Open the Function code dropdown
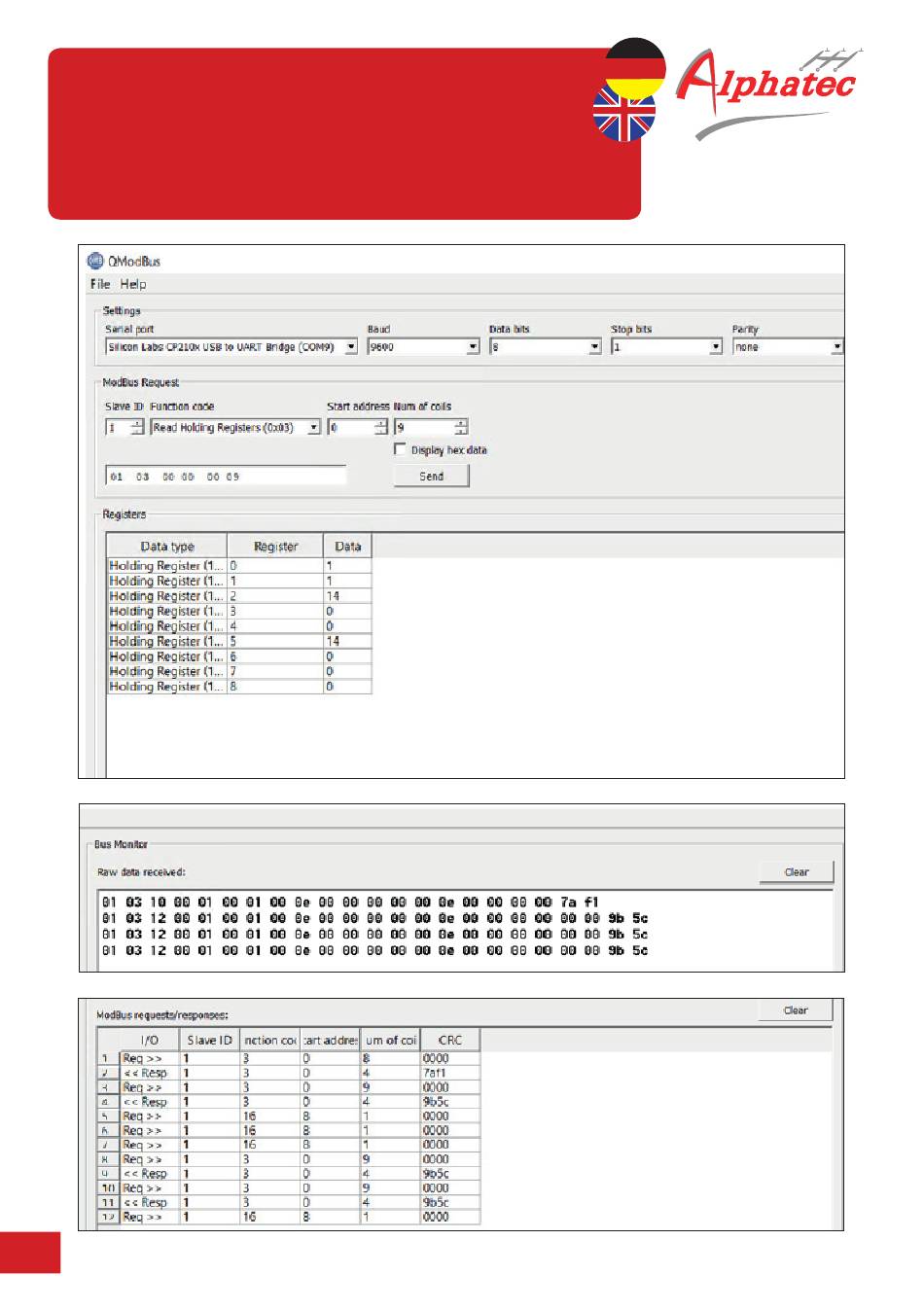Viewport: 924px width, 1311px height. 235,428
